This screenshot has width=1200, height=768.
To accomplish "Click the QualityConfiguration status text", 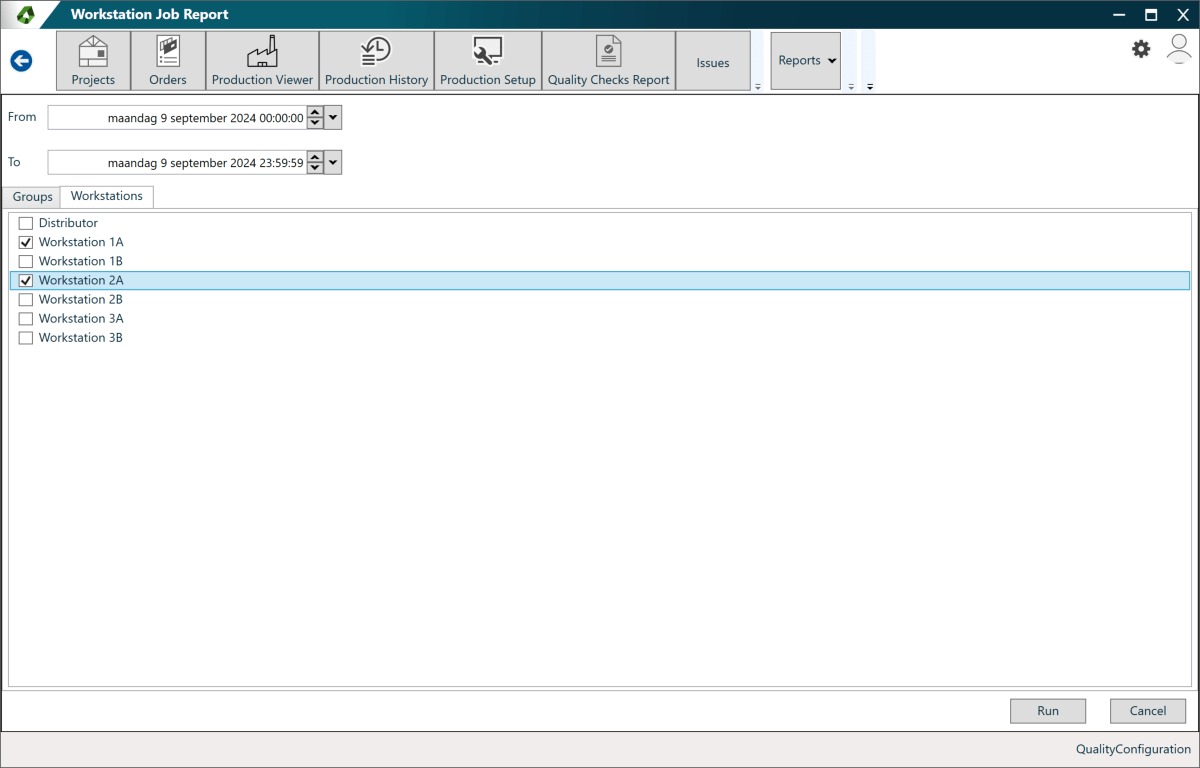I will 1133,749.
